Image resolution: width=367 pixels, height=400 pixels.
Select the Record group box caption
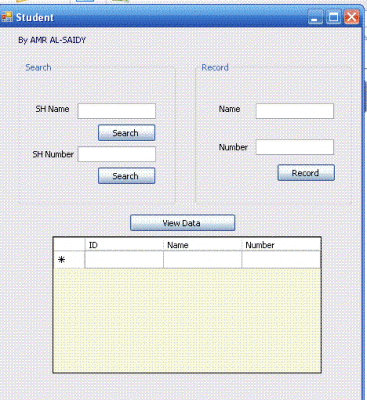pos(215,67)
